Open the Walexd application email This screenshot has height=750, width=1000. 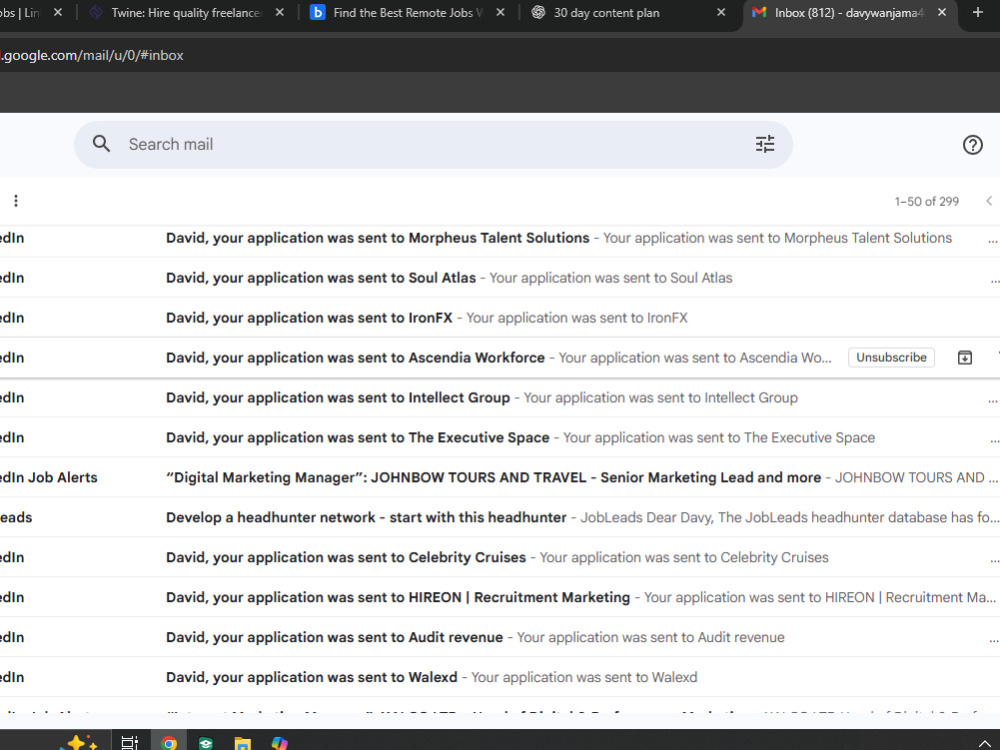500,677
